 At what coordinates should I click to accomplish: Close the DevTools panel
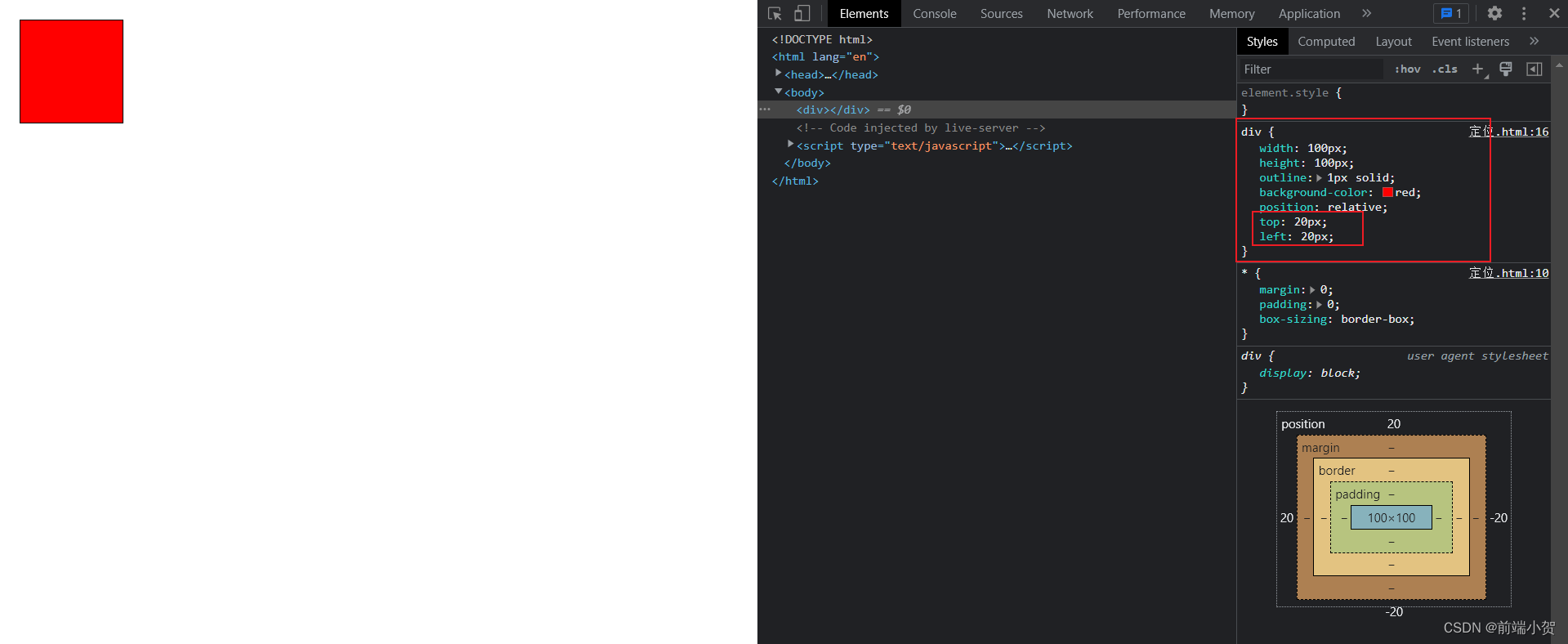(1554, 13)
